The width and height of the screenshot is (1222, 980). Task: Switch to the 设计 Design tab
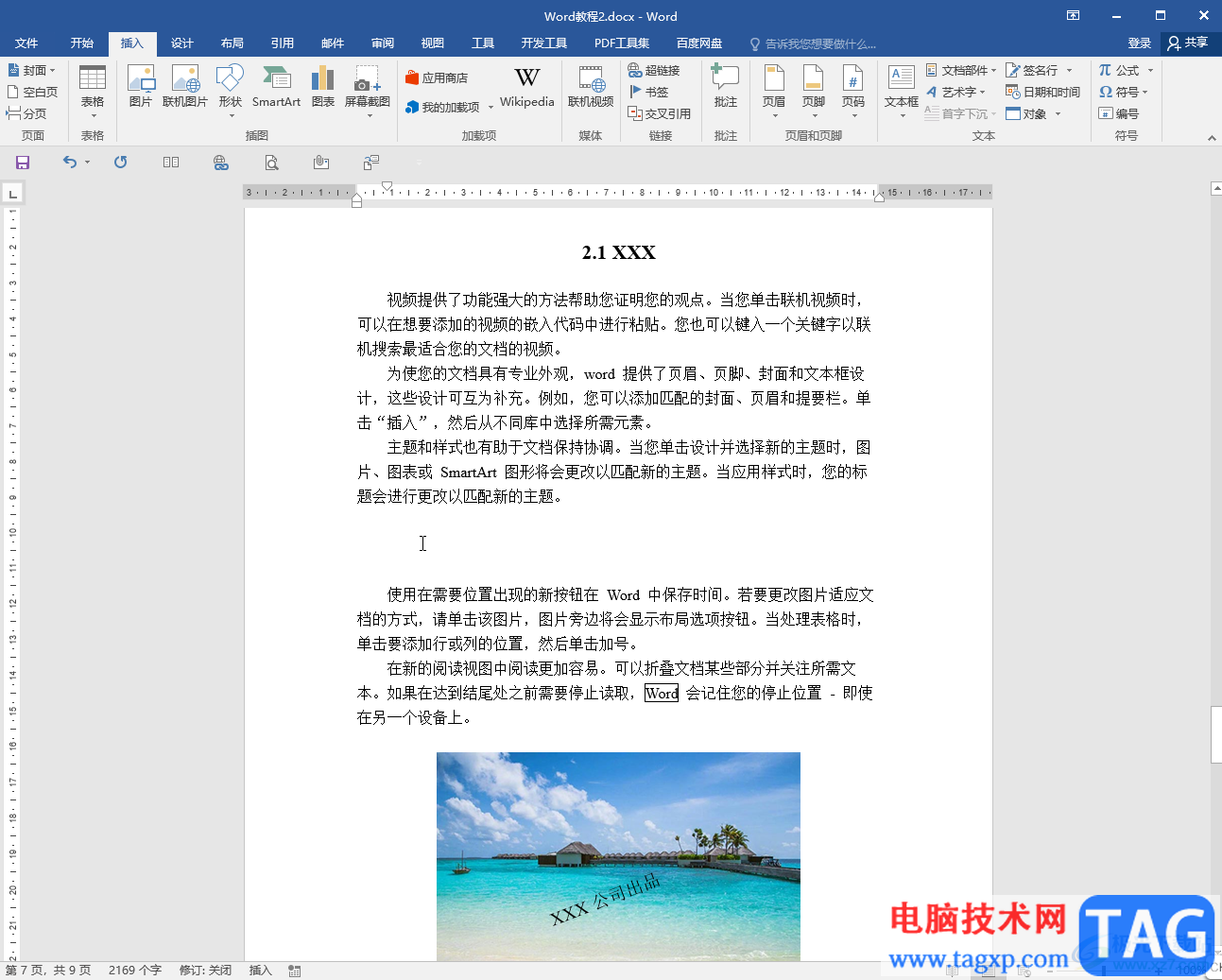click(182, 43)
